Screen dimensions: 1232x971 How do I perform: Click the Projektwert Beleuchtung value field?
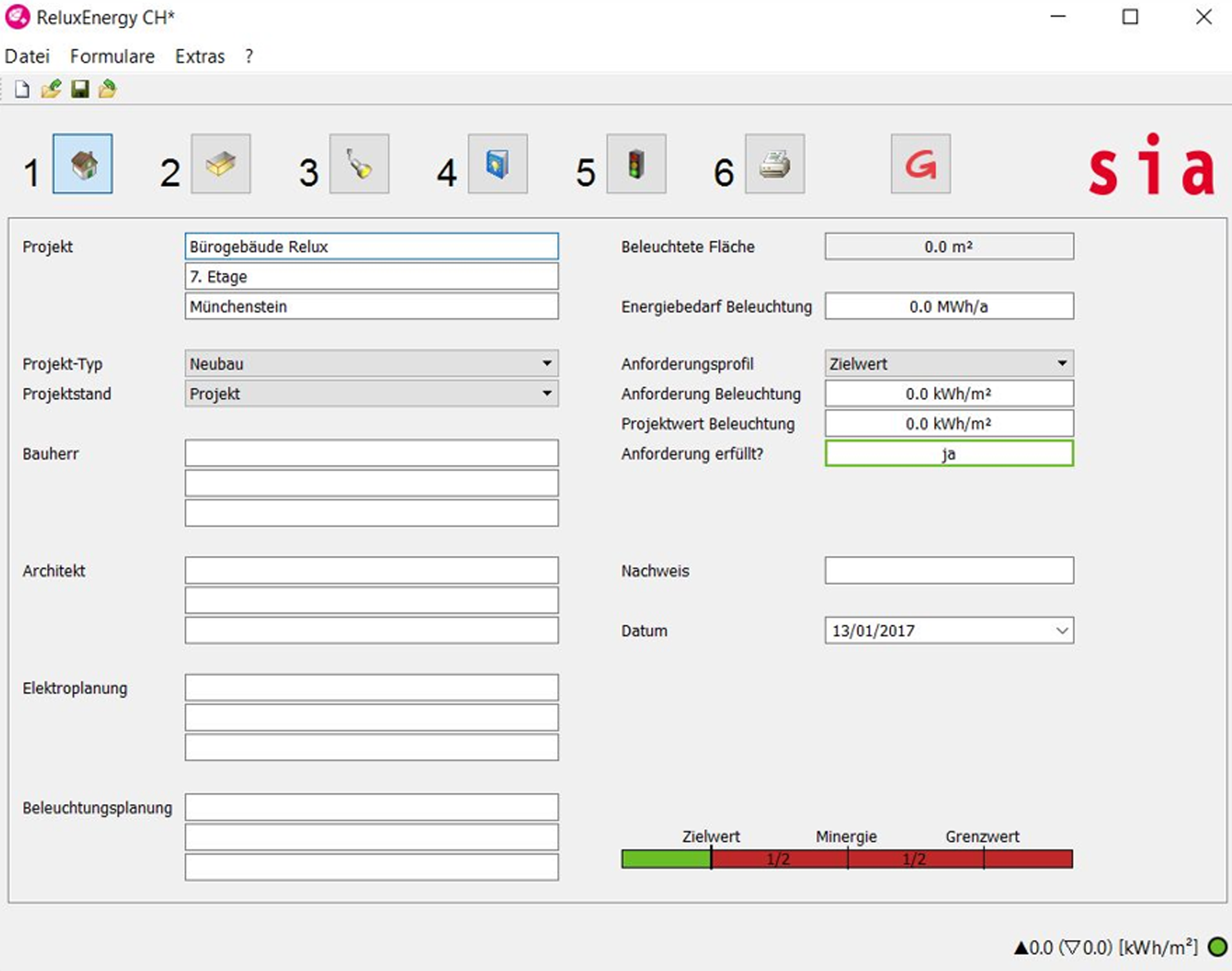click(949, 423)
